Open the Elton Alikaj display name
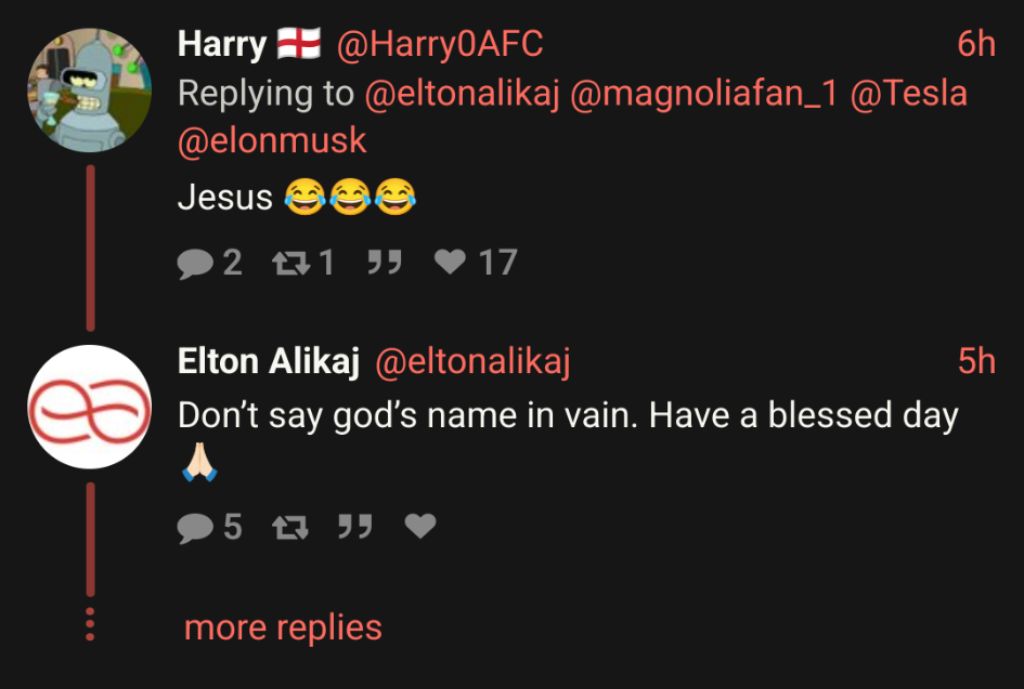Screen dimensions: 1024x689 [x=268, y=362]
